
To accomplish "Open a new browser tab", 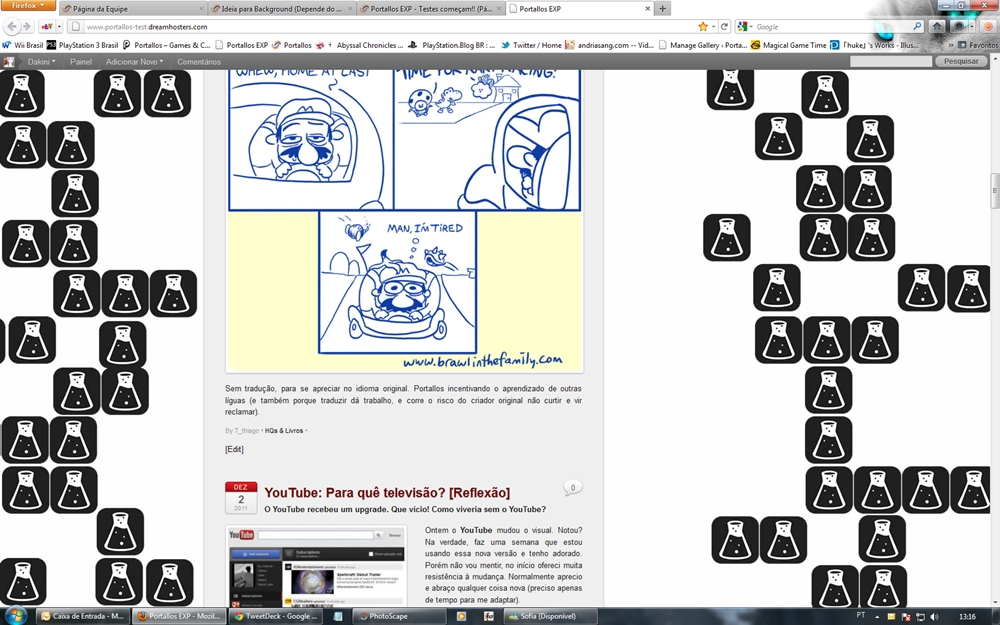I will (662, 9).
